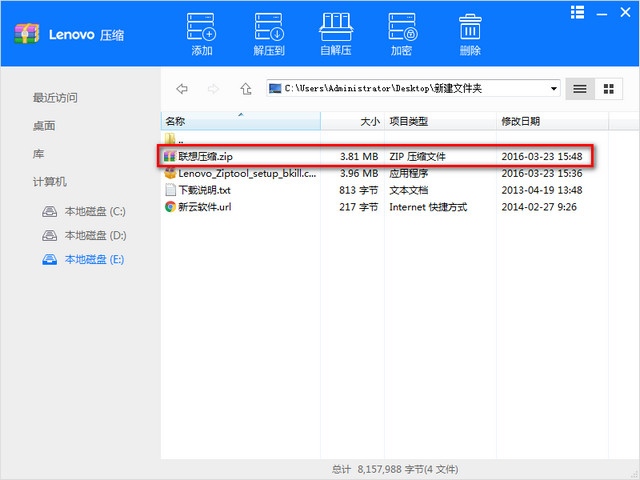This screenshot has height=480, width=640.
Task: Go back with the left arrow button
Action: point(182,89)
